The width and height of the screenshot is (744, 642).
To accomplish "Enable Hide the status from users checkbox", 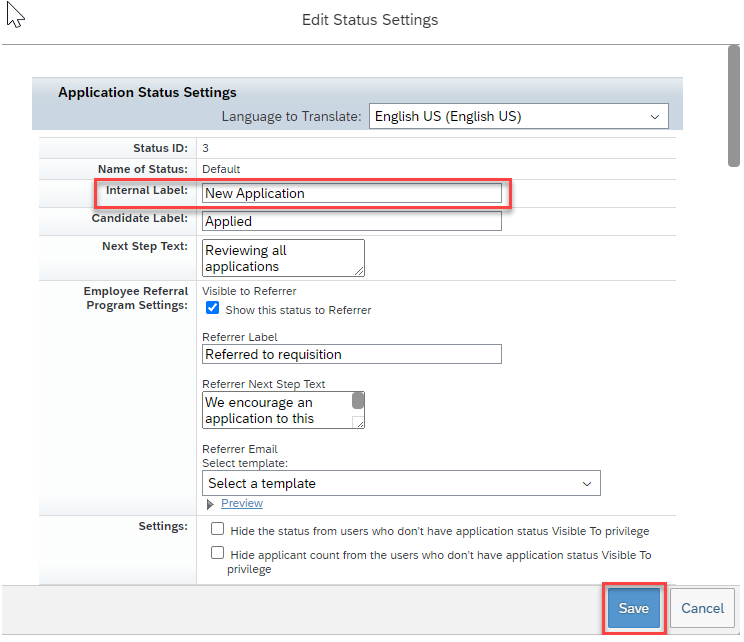I will pyautogui.click(x=217, y=529).
